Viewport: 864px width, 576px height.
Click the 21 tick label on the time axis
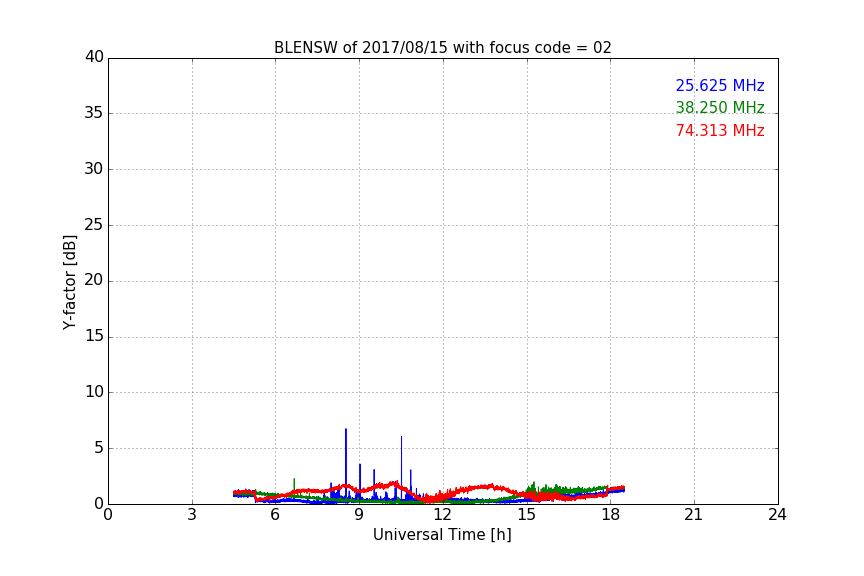coord(694,515)
